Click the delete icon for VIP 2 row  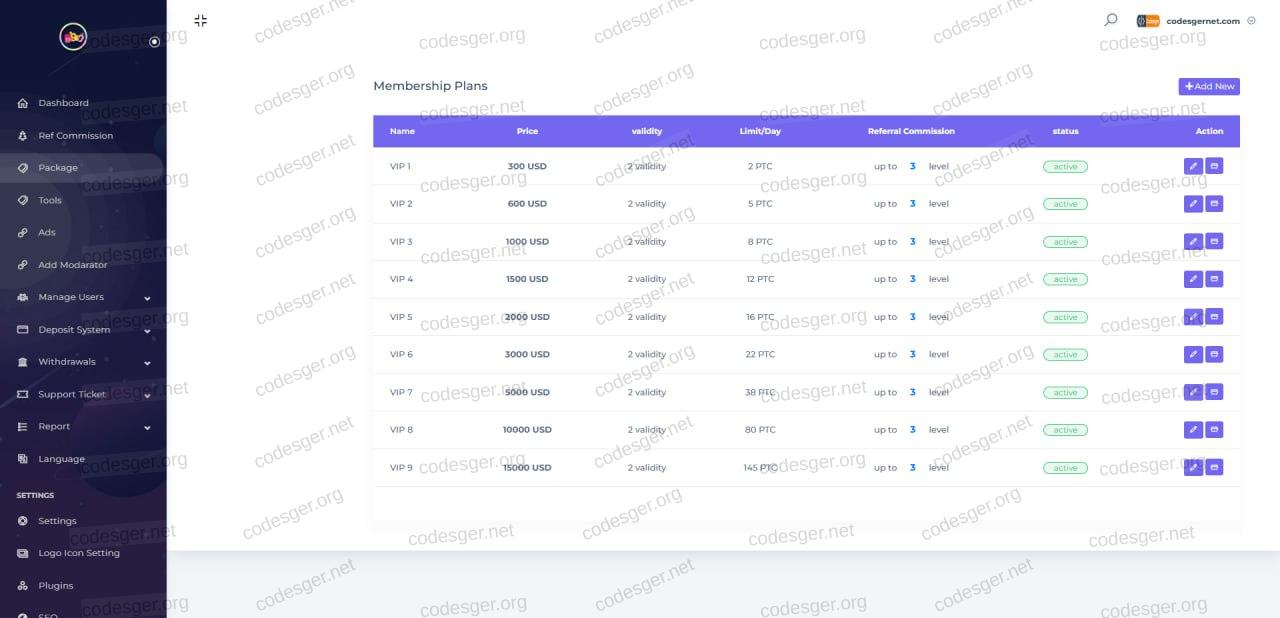(1214, 204)
